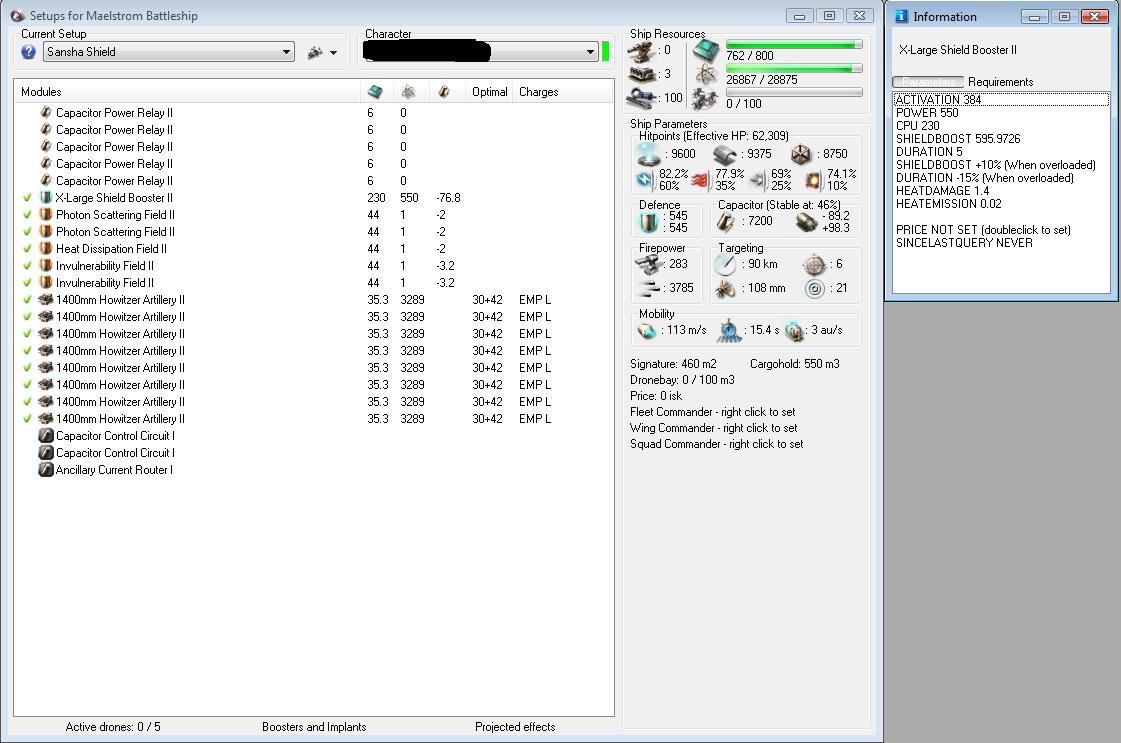This screenshot has height=743, width=1121.
Task: Click the explosive resistance icon at 74.1%
Action: pos(814,179)
